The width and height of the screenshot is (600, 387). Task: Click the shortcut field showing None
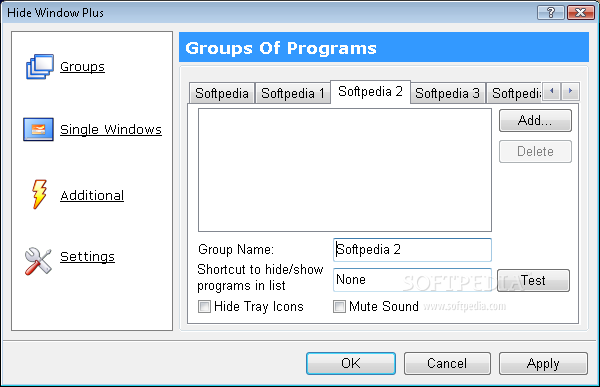point(412,280)
